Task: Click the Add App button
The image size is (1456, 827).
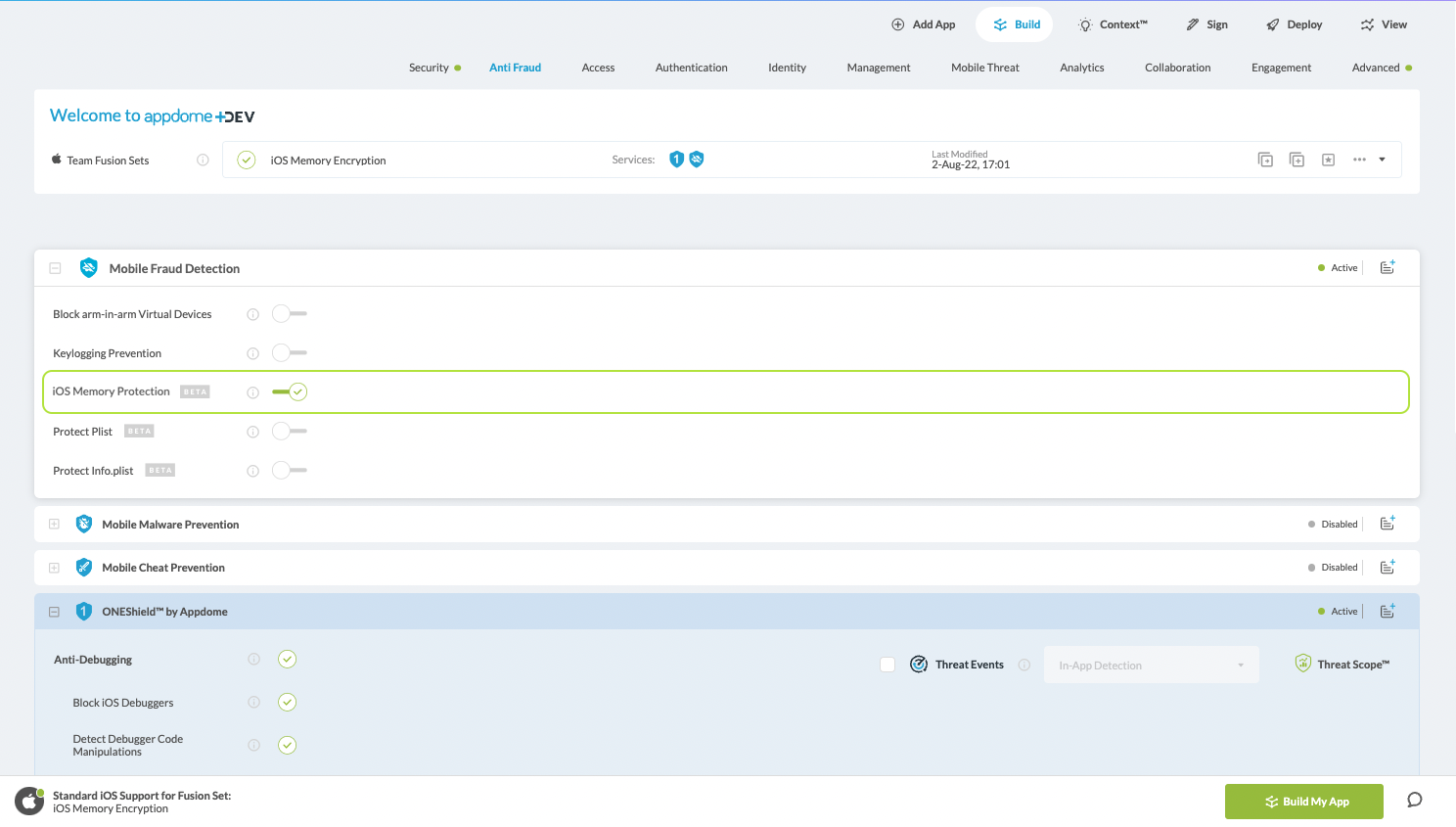Action: pos(923,24)
